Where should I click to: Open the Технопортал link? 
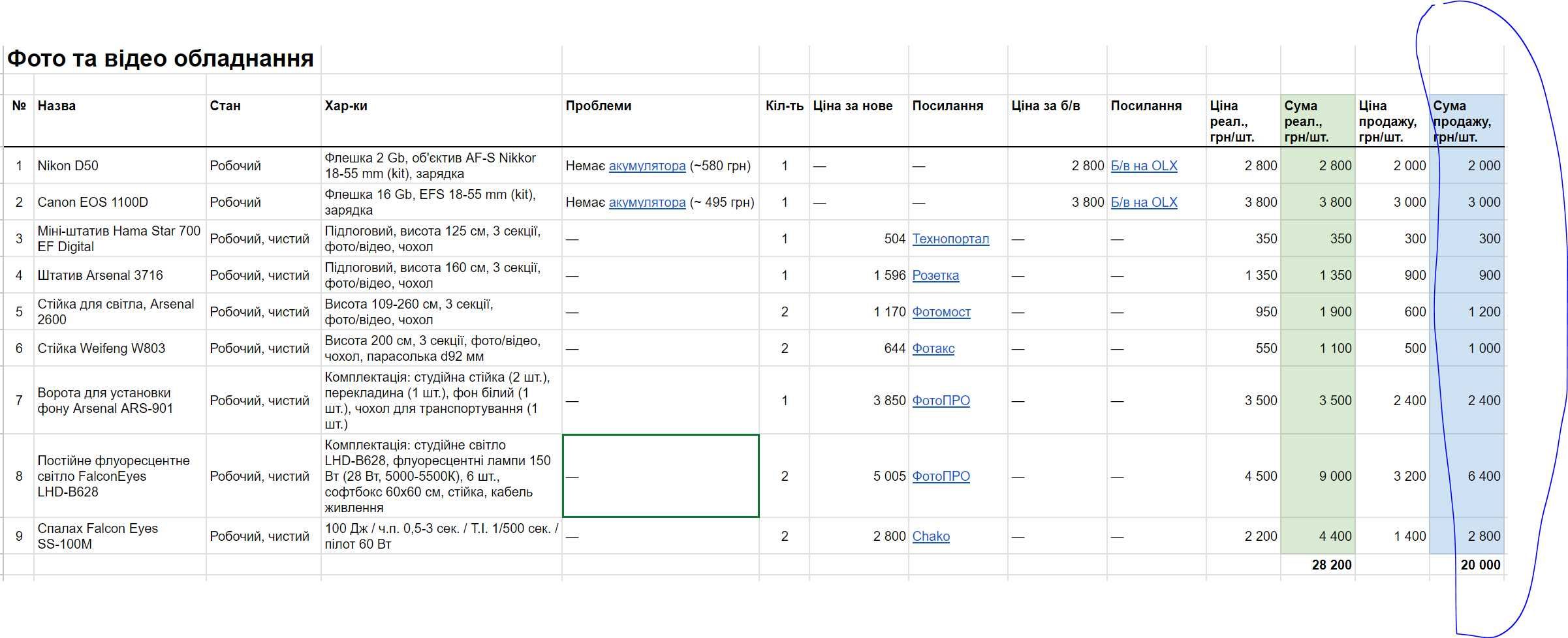coord(950,239)
